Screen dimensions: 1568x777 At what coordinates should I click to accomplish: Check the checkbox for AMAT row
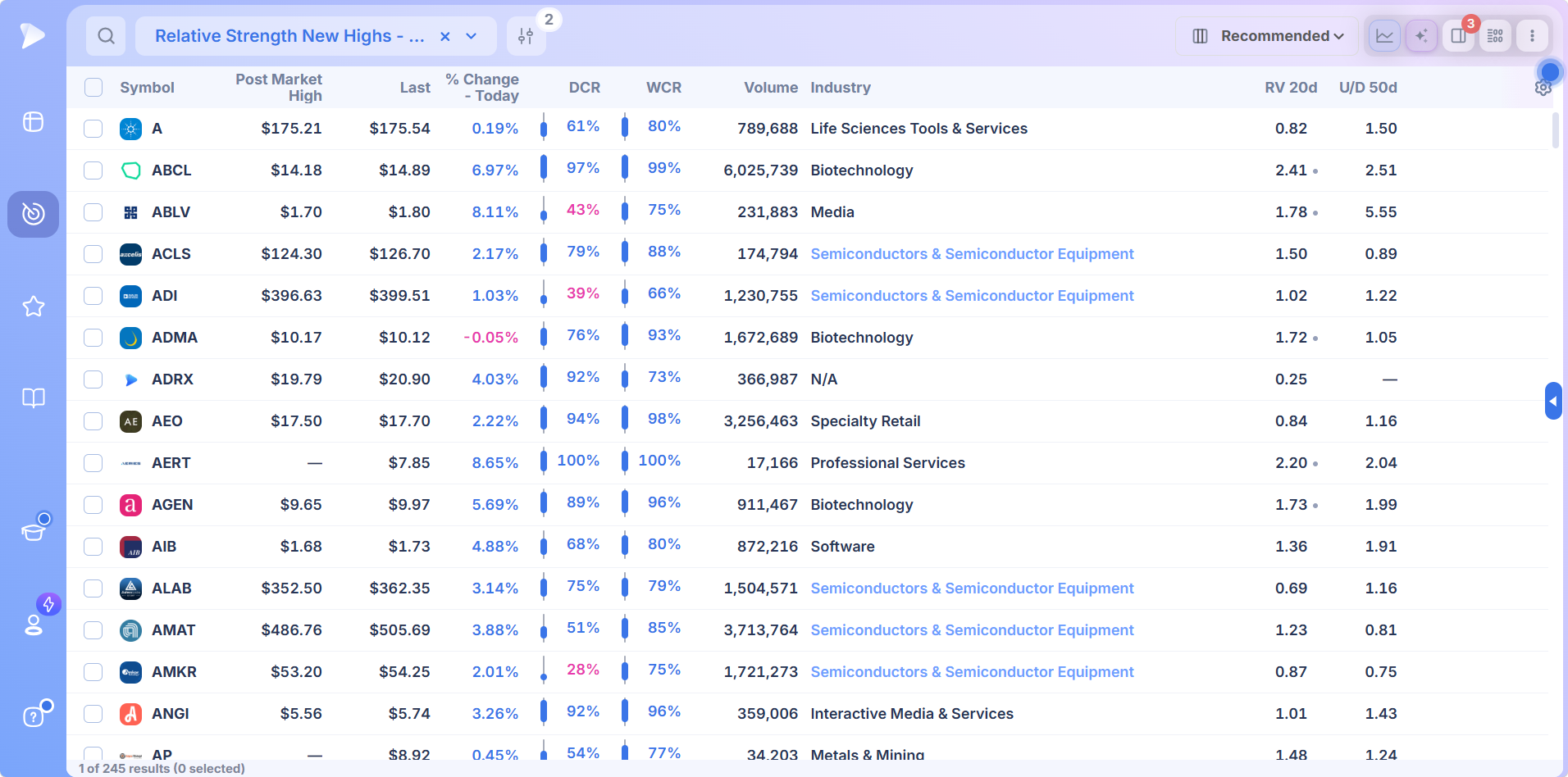pyautogui.click(x=93, y=630)
